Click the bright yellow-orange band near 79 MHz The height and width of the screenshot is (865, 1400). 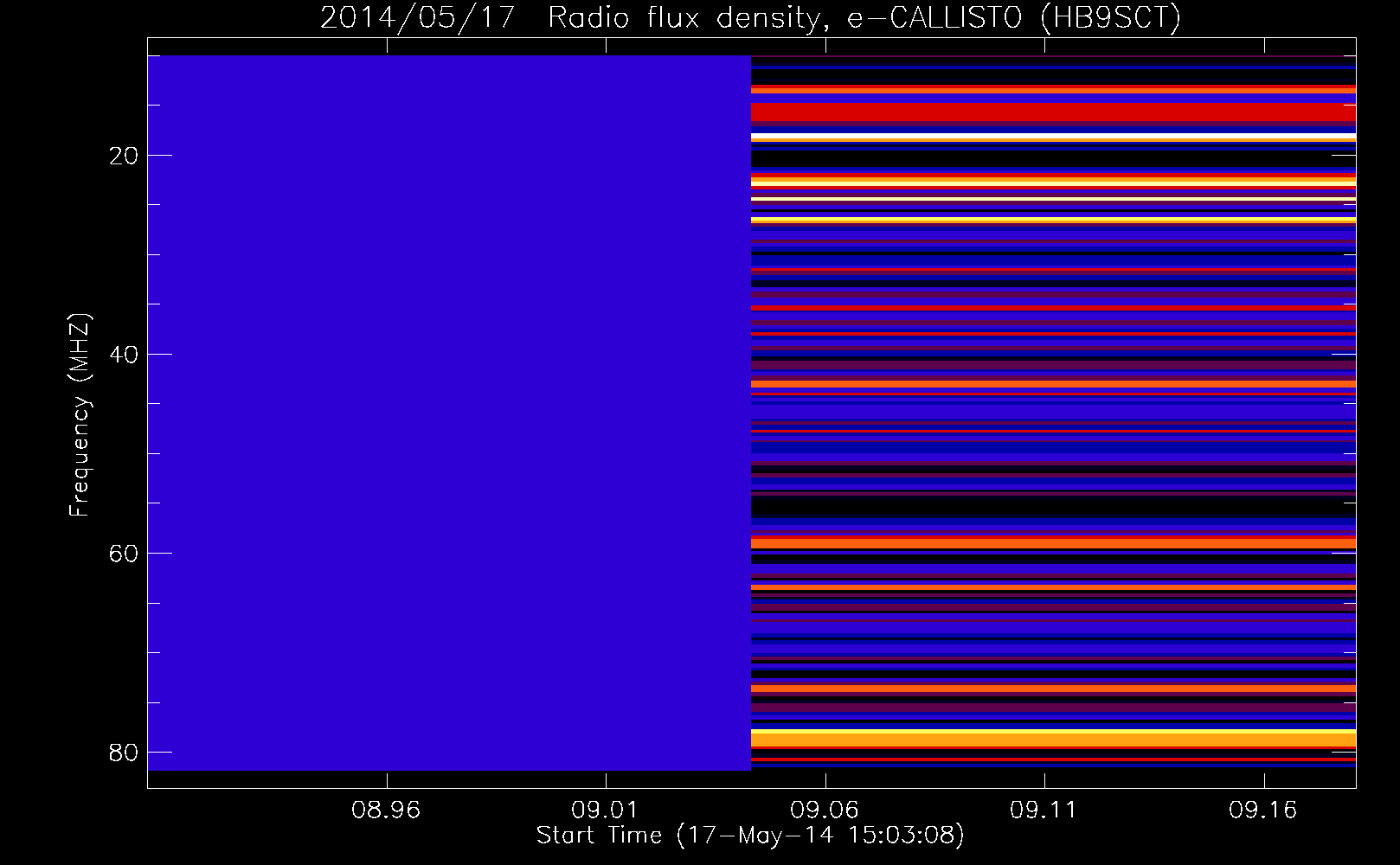click(1053, 739)
